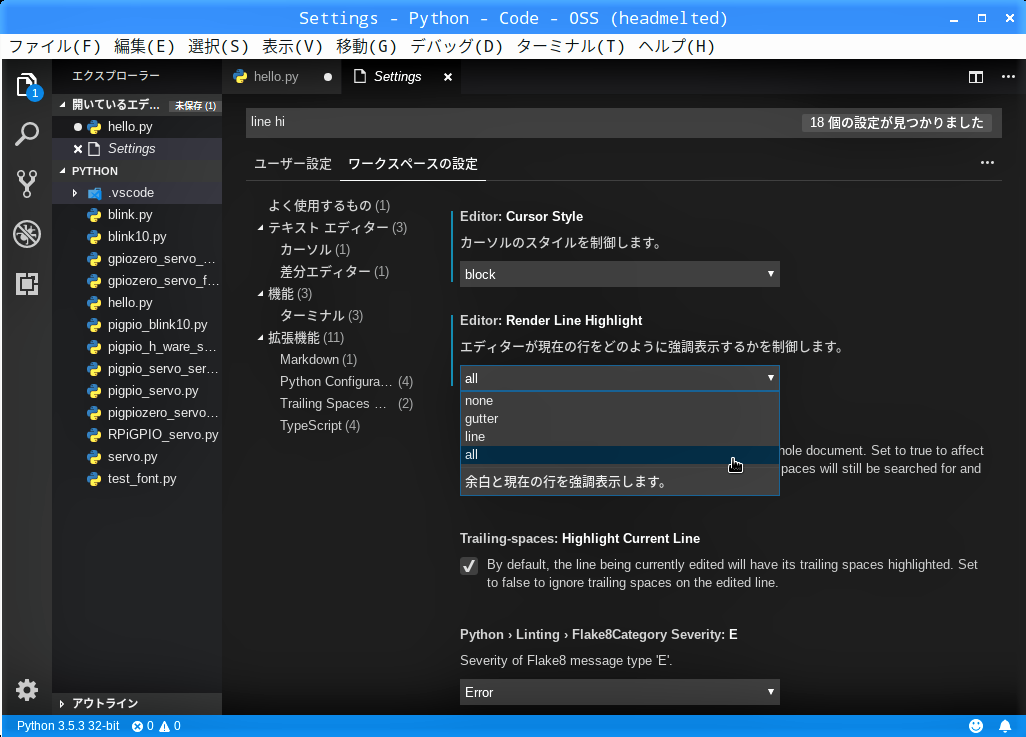
Task: Open notifications bell in status bar
Action: click(1005, 726)
